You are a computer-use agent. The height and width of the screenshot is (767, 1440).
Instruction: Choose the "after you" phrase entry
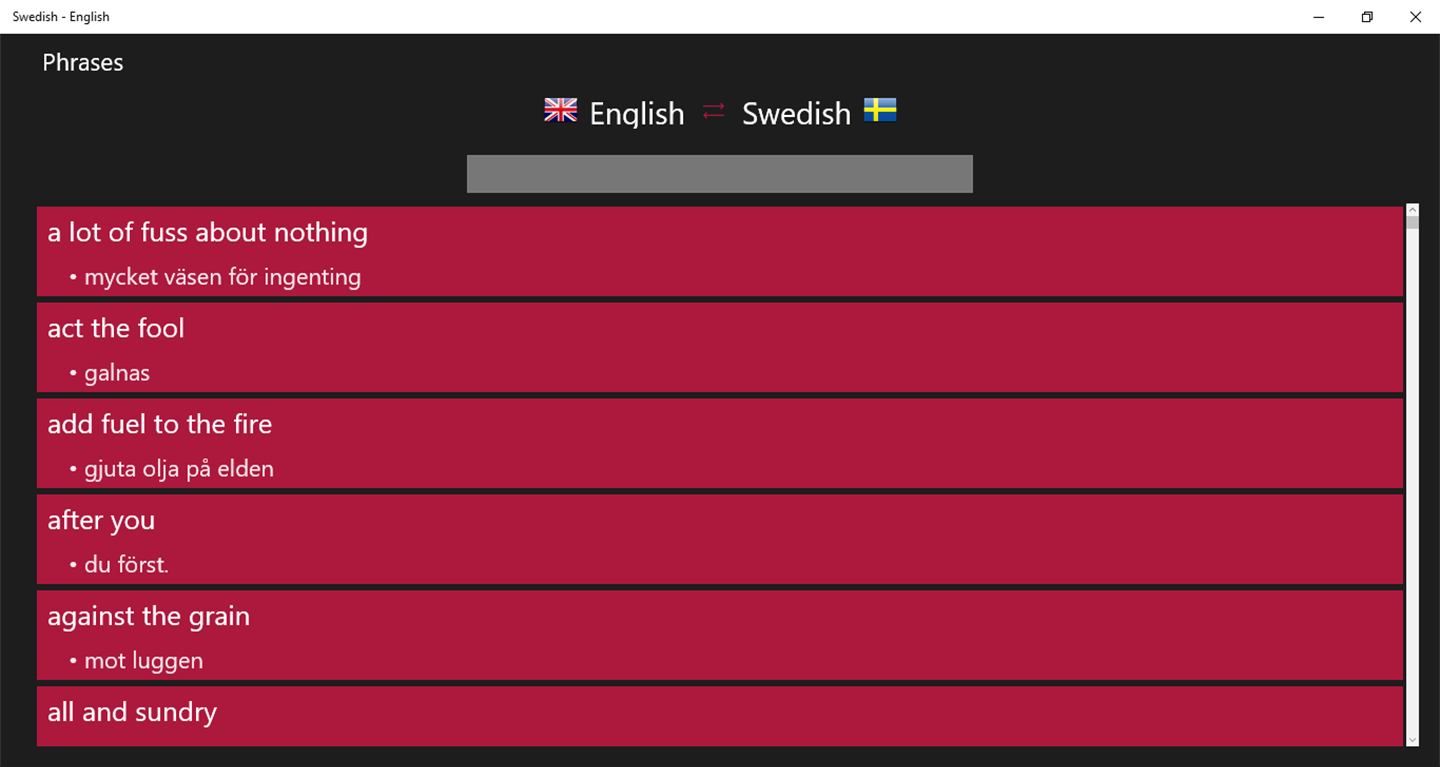[101, 521]
